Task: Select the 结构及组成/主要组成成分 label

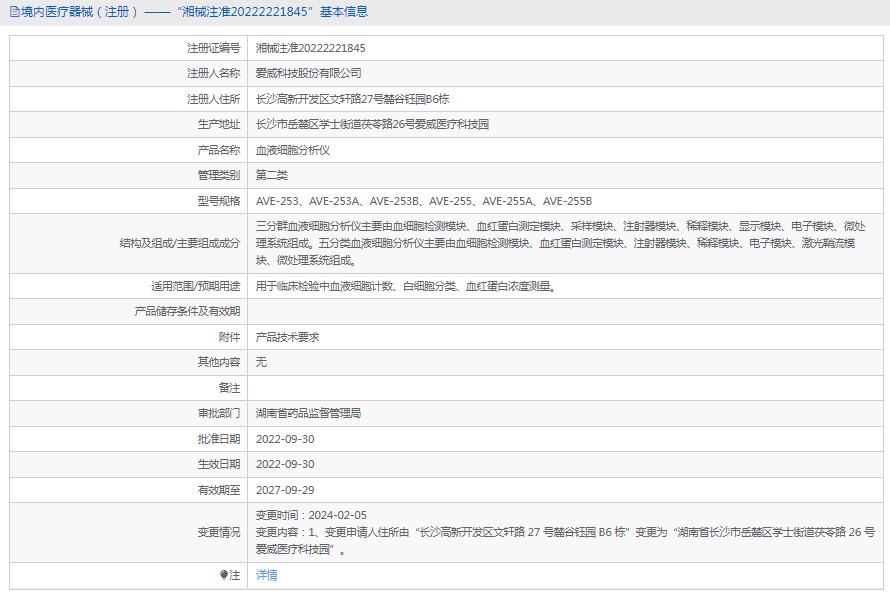Action: (x=179, y=243)
